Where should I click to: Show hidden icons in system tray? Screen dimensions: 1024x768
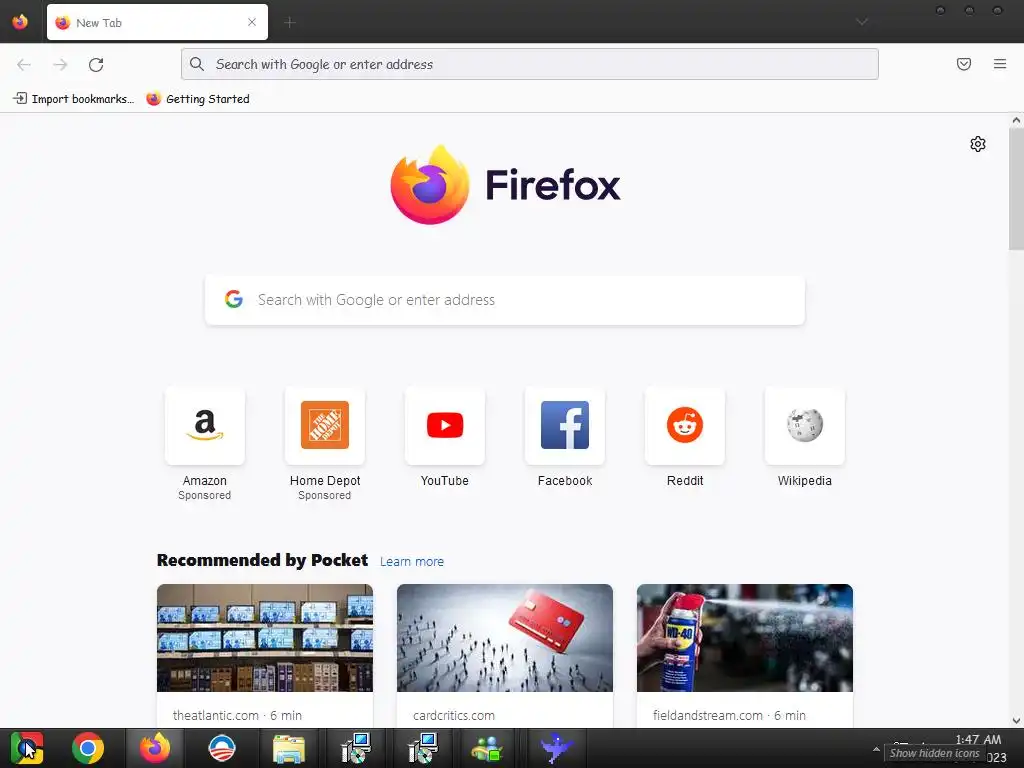coord(876,749)
